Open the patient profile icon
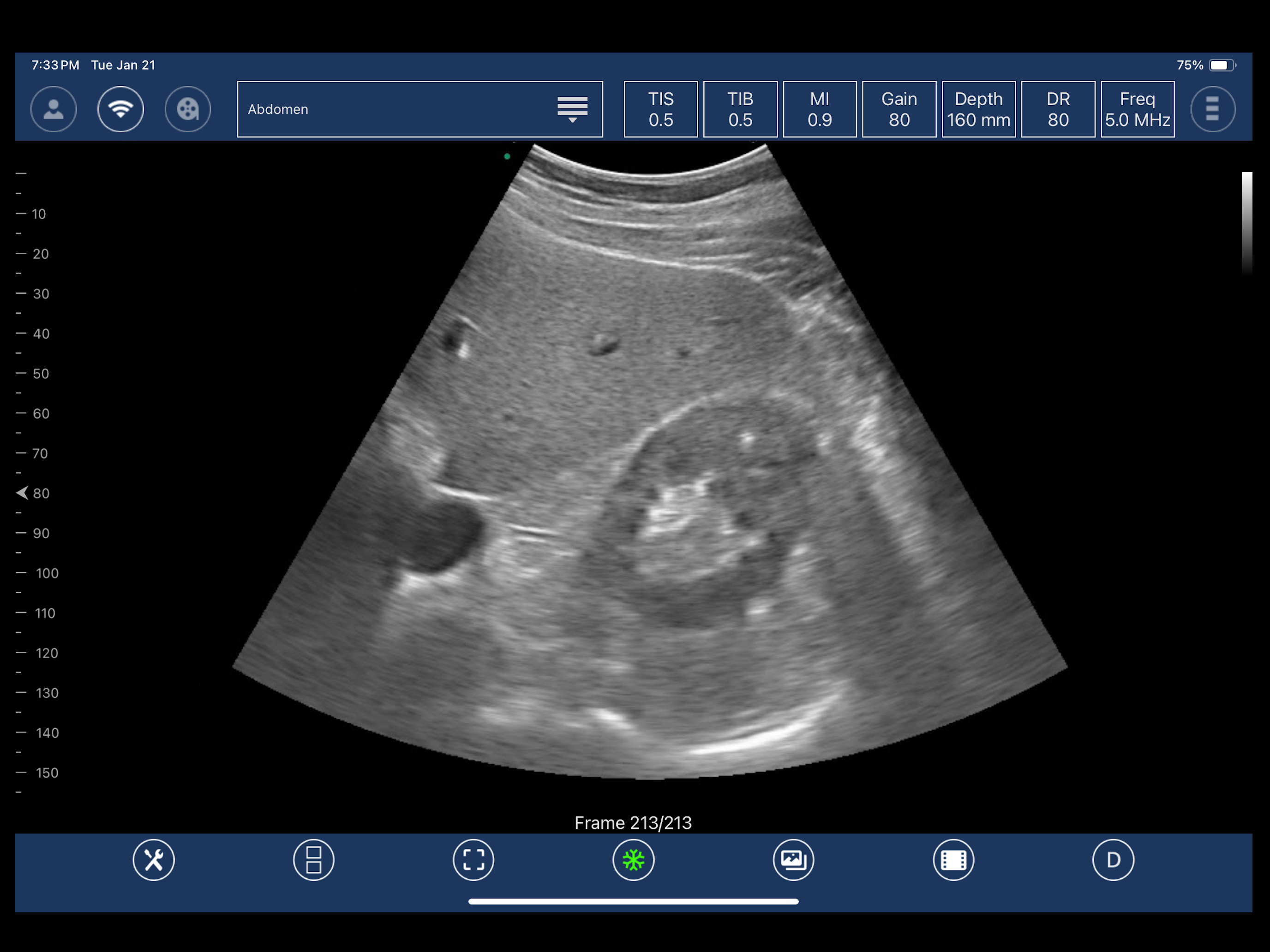 pyautogui.click(x=54, y=109)
